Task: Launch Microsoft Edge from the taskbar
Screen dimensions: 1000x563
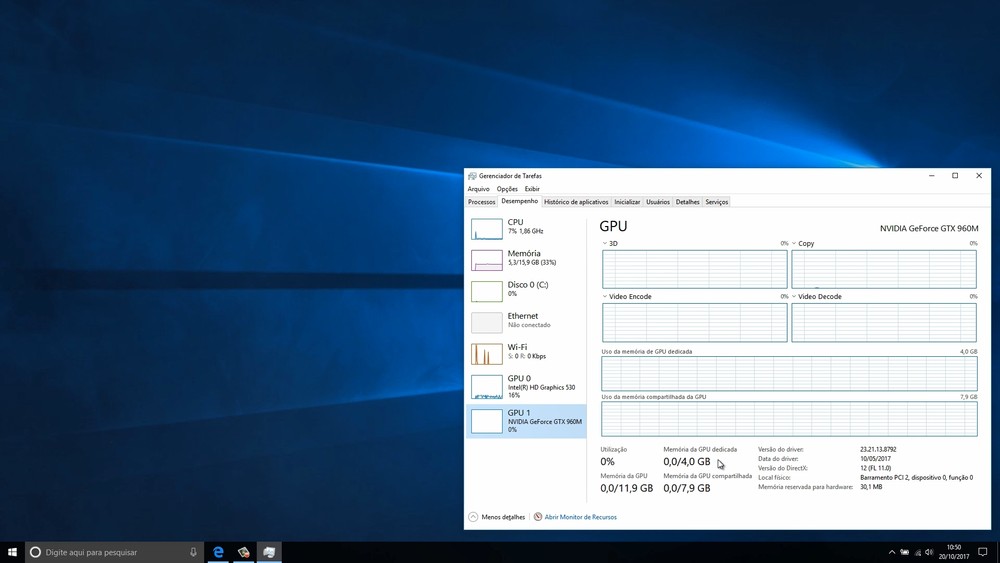Action: (218, 552)
